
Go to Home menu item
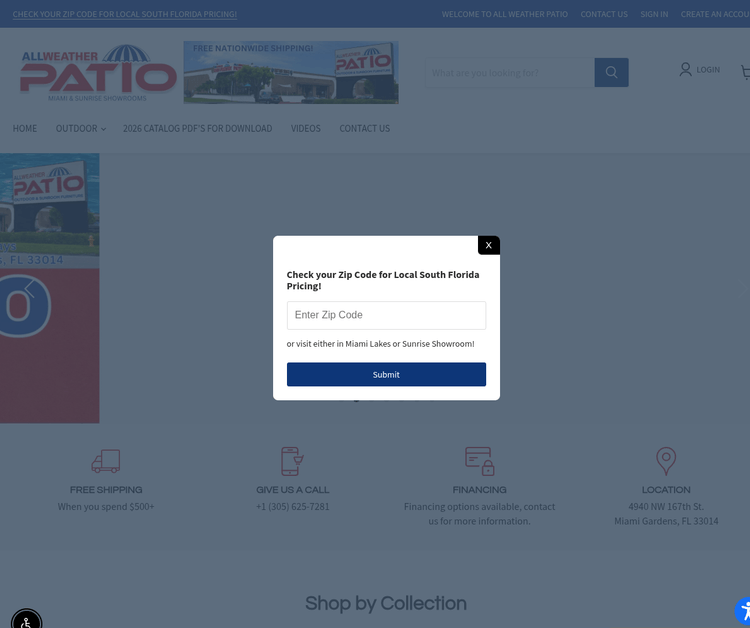coord(25,128)
